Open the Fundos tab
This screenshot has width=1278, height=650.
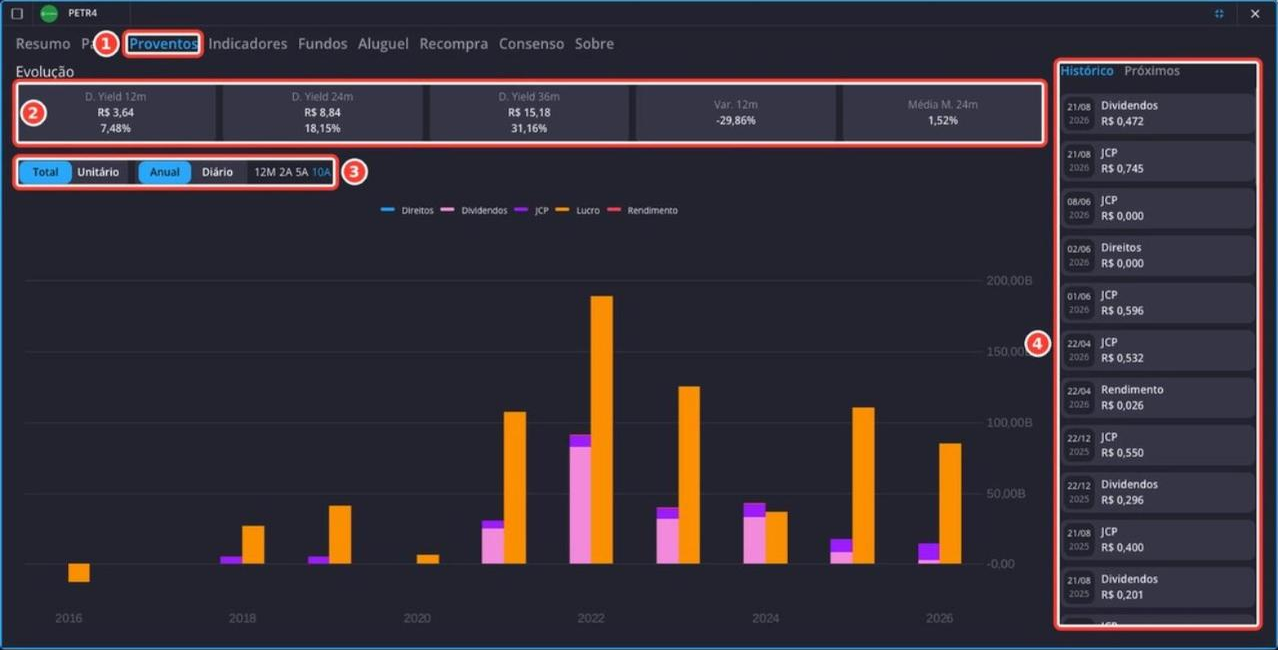pyautogui.click(x=323, y=44)
